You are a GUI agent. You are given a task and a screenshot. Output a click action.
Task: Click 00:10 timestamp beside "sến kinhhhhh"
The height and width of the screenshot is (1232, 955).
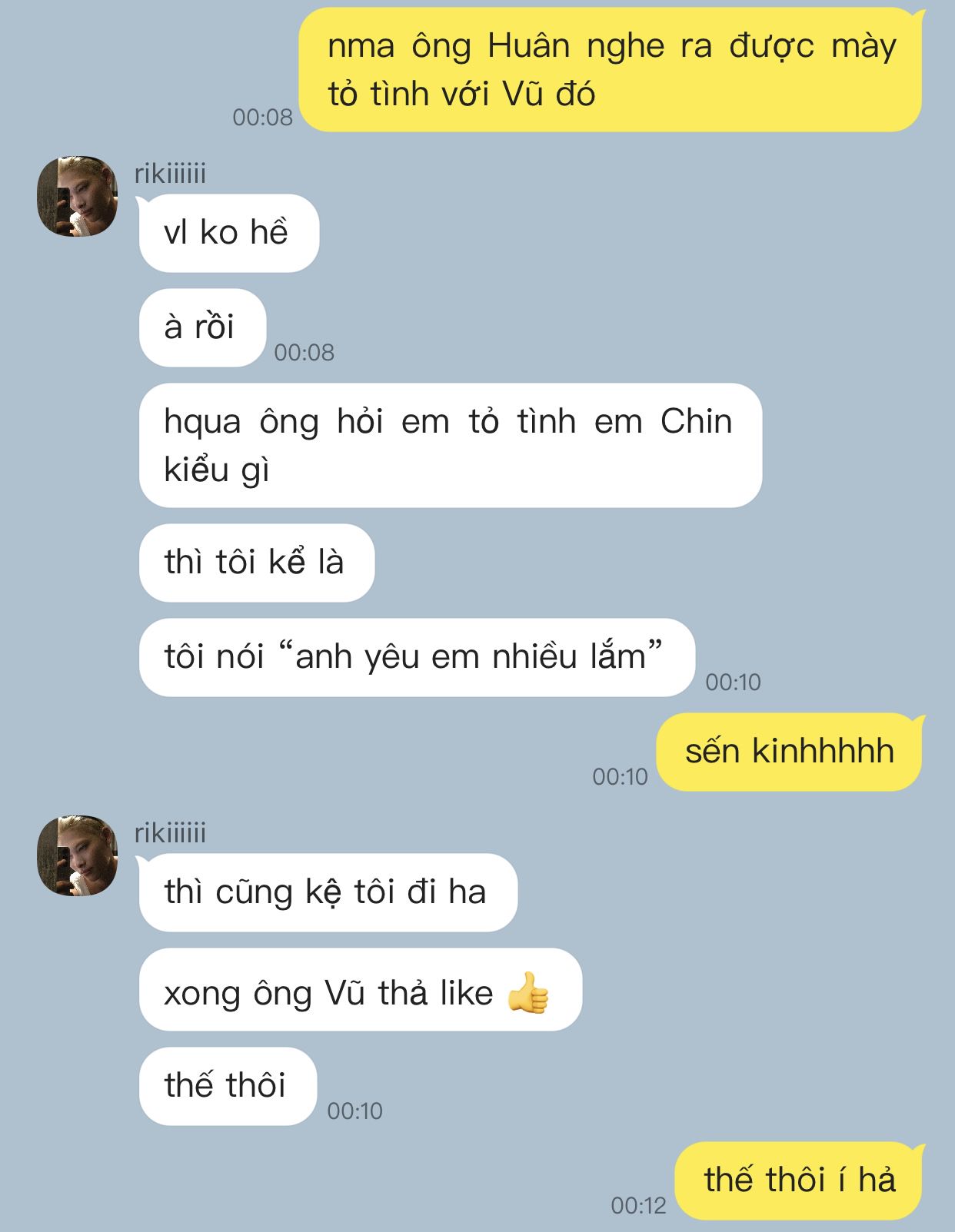pyautogui.click(x=620, y=776)
